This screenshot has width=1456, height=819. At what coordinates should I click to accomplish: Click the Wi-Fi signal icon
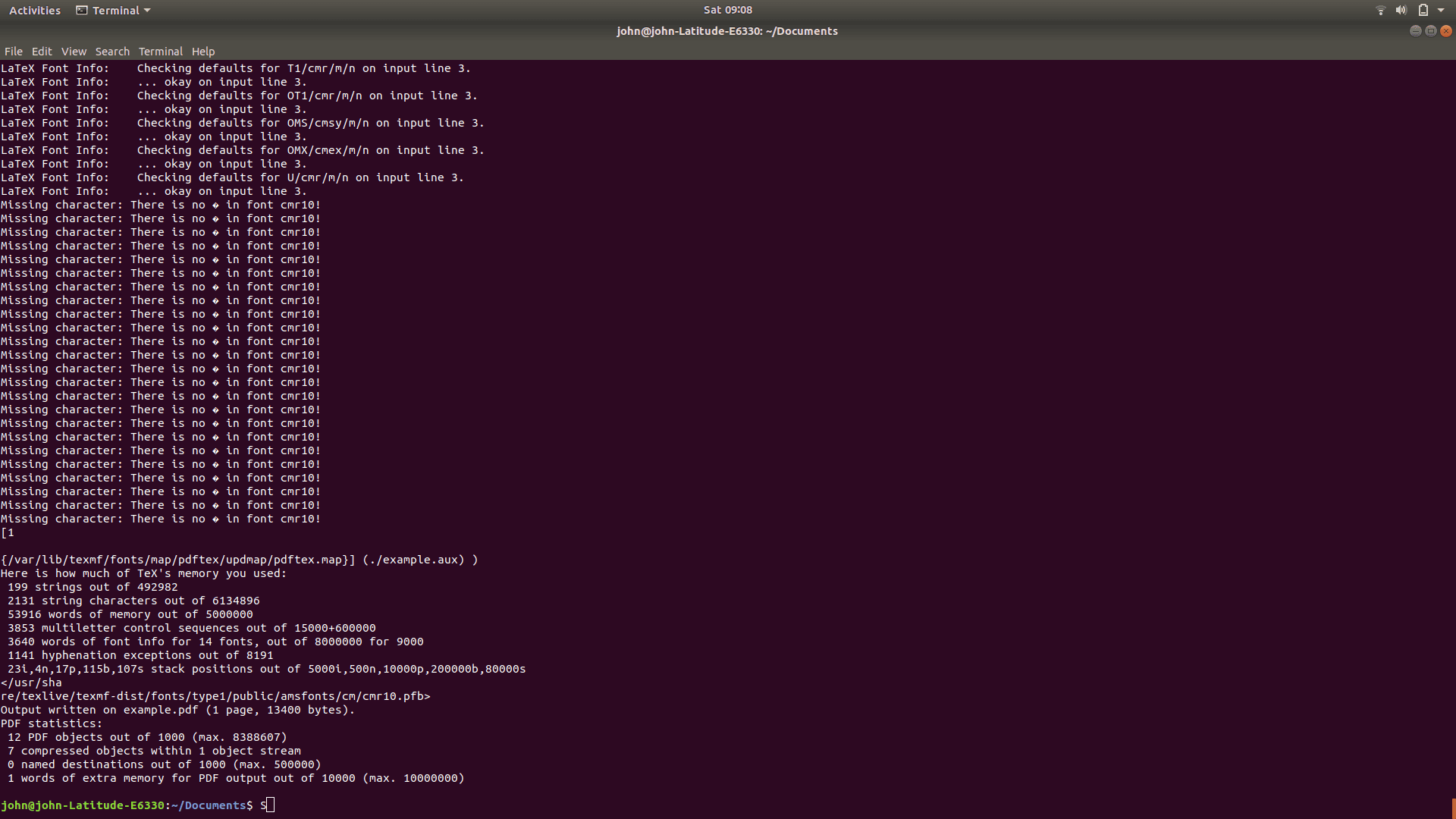tap(1380, 11)
